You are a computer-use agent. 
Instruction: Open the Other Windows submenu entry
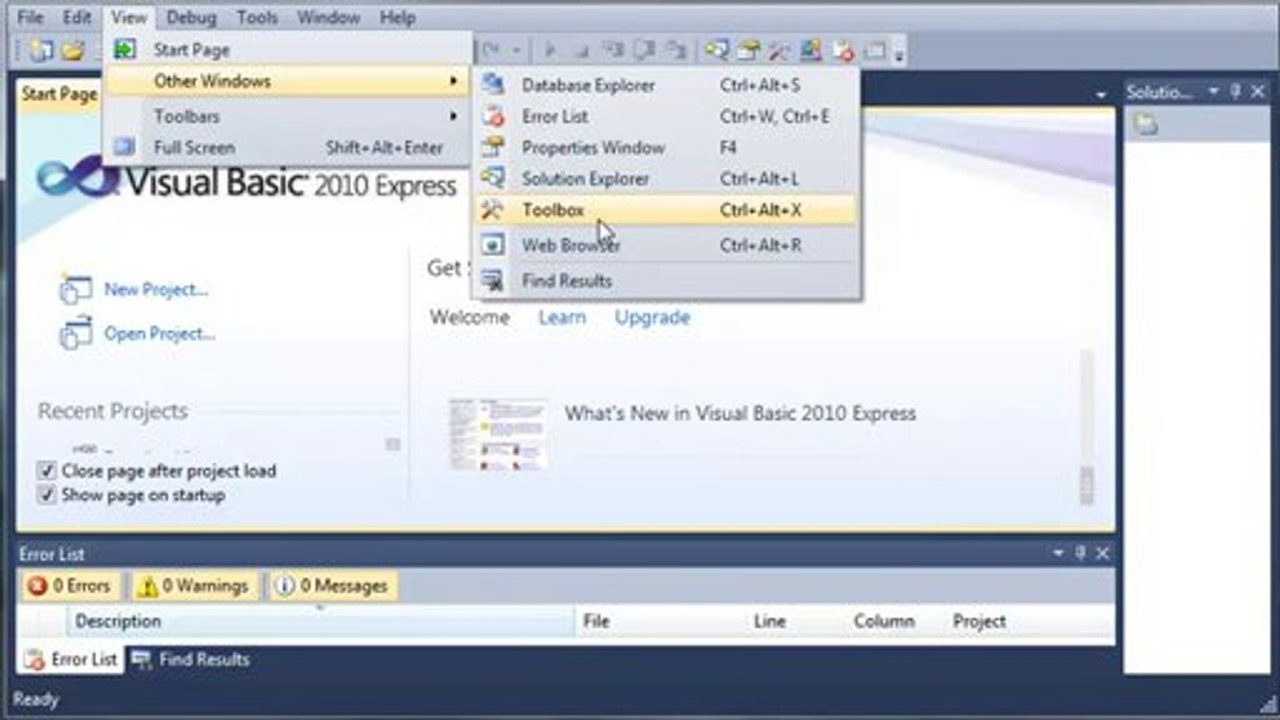tap(287, 81)
